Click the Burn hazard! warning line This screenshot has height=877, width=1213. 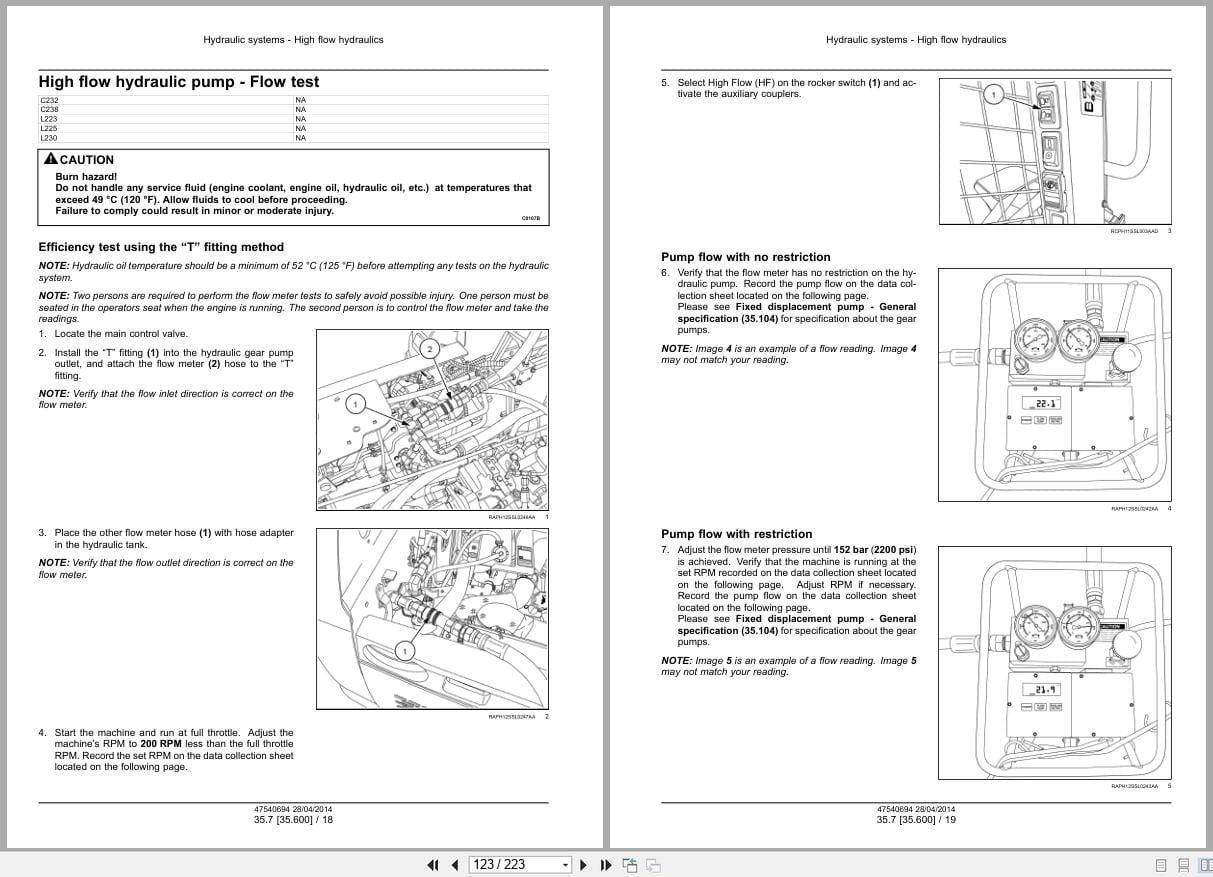(86, 176)
